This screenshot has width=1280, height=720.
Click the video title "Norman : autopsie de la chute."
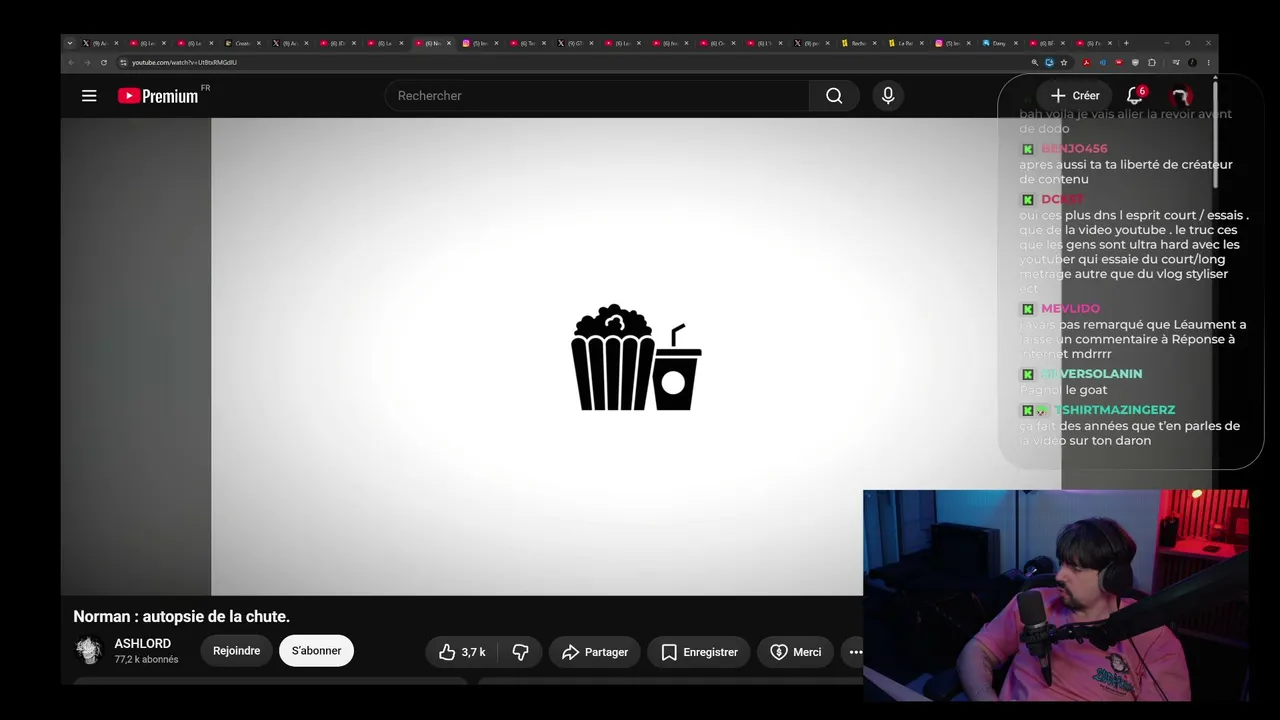[x=181, y=616]
